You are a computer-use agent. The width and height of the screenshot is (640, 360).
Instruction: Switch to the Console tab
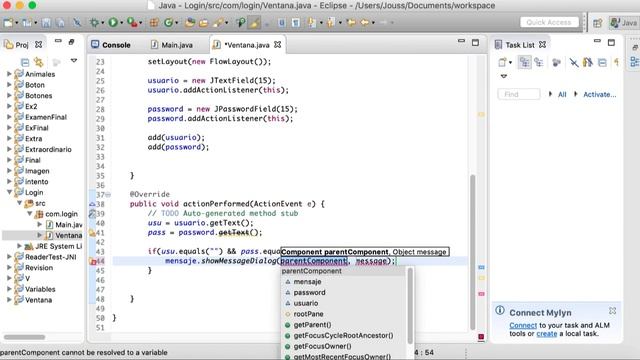111,45
